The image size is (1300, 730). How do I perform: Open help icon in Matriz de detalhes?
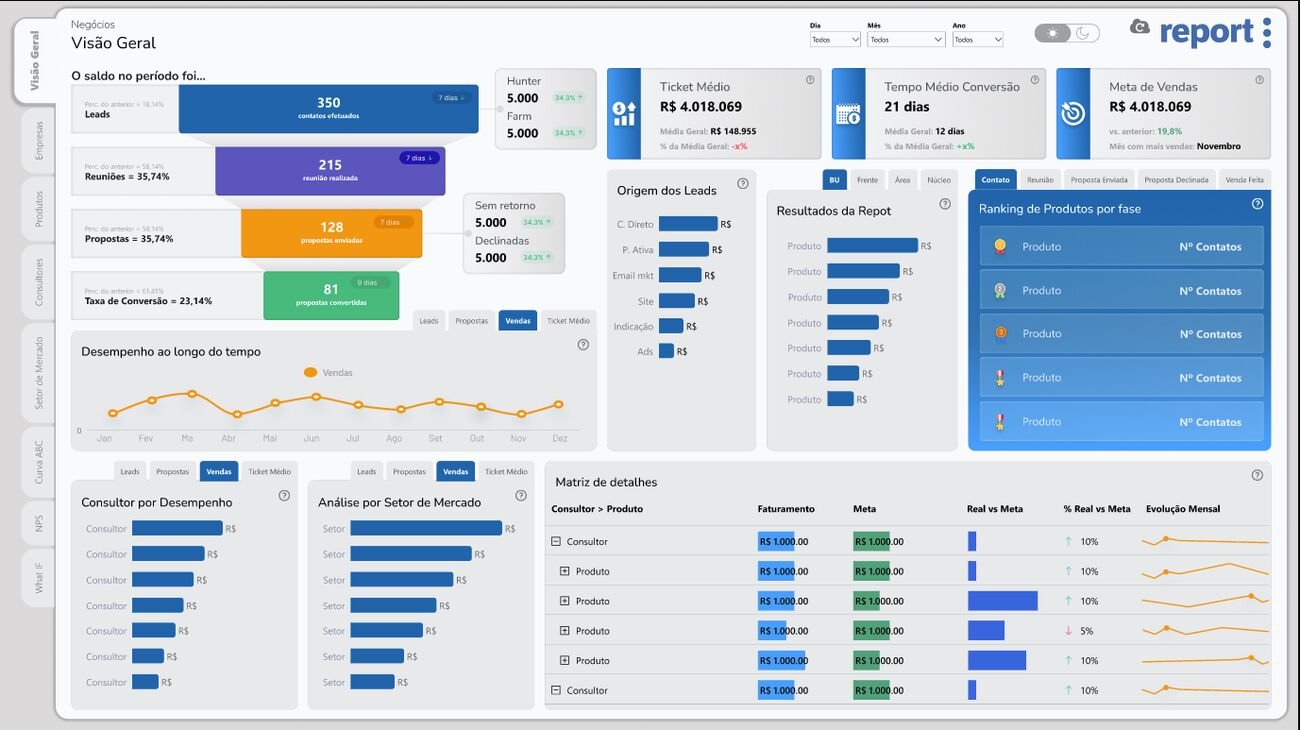pyautogui.click(x=1257, y=475)
